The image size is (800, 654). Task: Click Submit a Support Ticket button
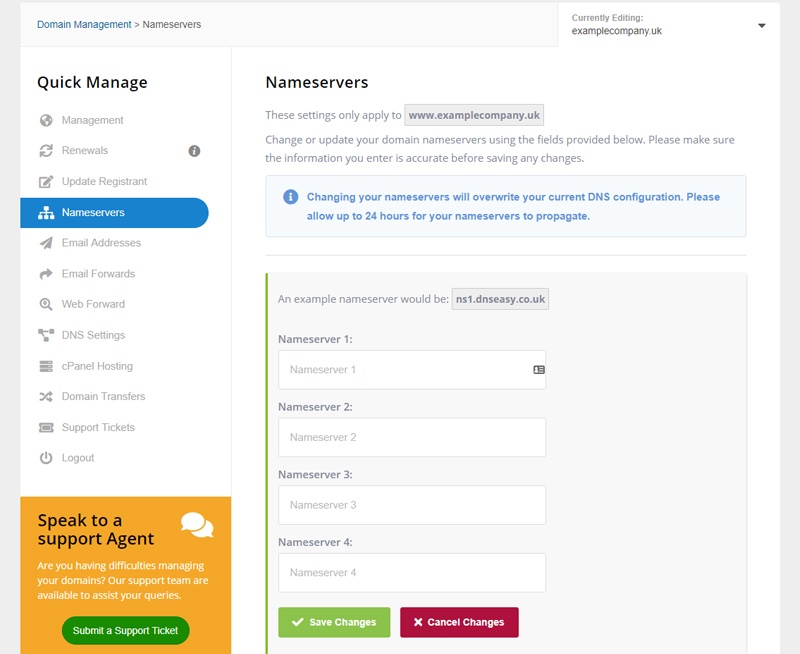pos(126,631)
